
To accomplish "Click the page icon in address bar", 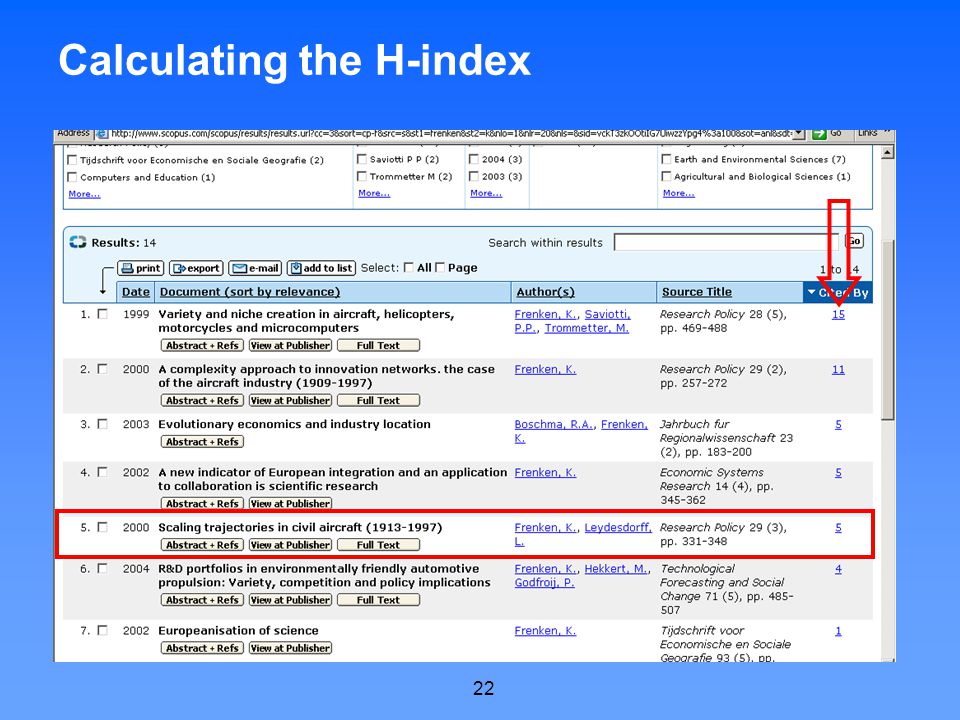I will [102, 134].
